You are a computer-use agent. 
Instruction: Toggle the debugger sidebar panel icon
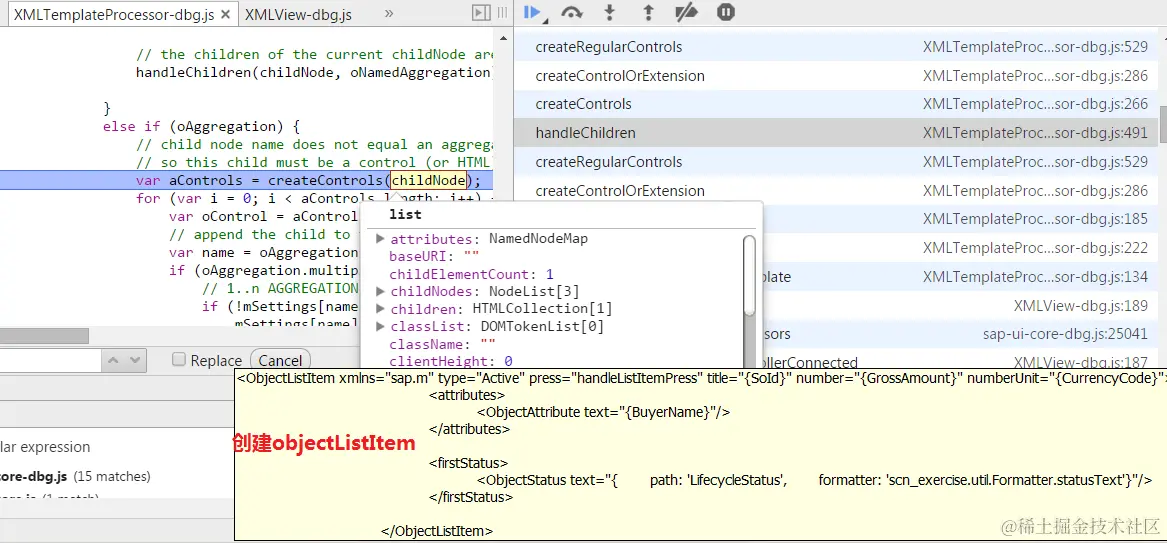pos(482,13)
